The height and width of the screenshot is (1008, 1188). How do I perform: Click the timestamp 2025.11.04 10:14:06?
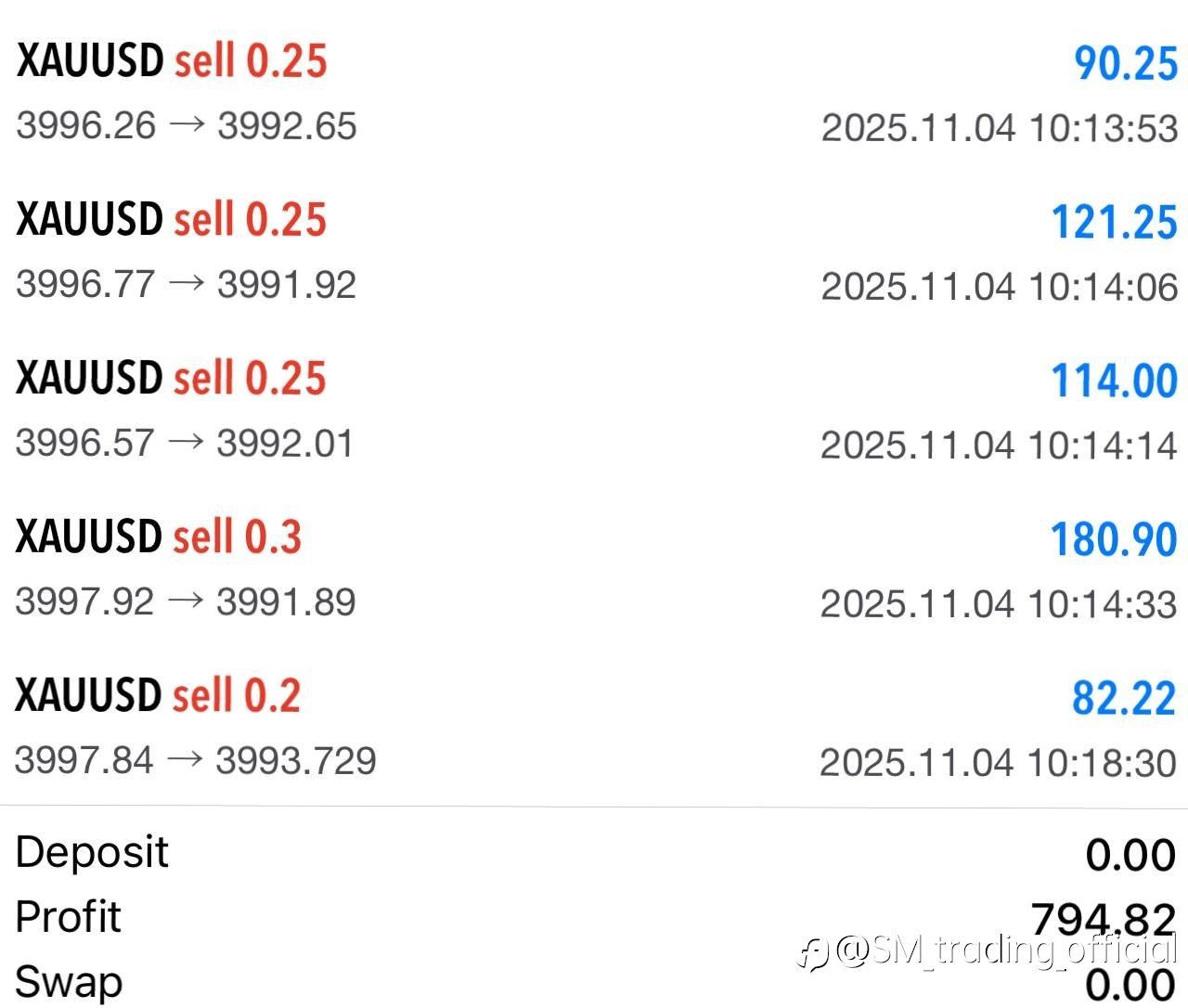1000,287
